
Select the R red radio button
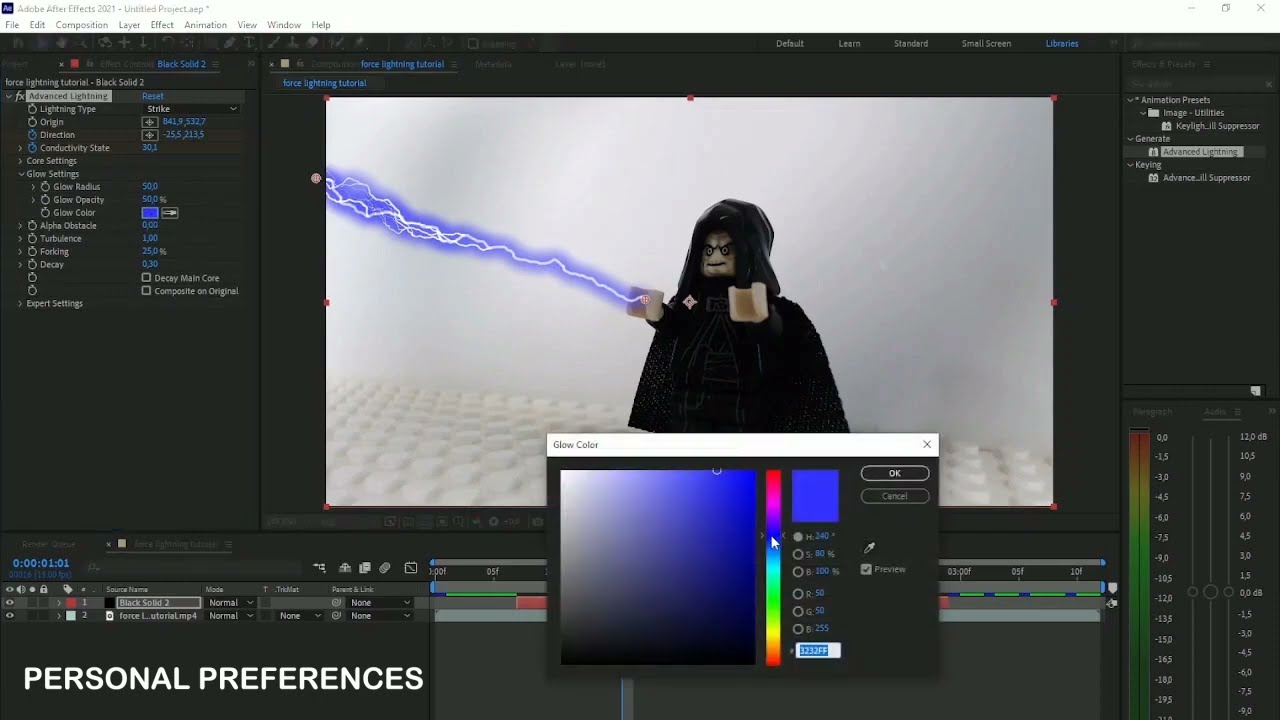798,594
